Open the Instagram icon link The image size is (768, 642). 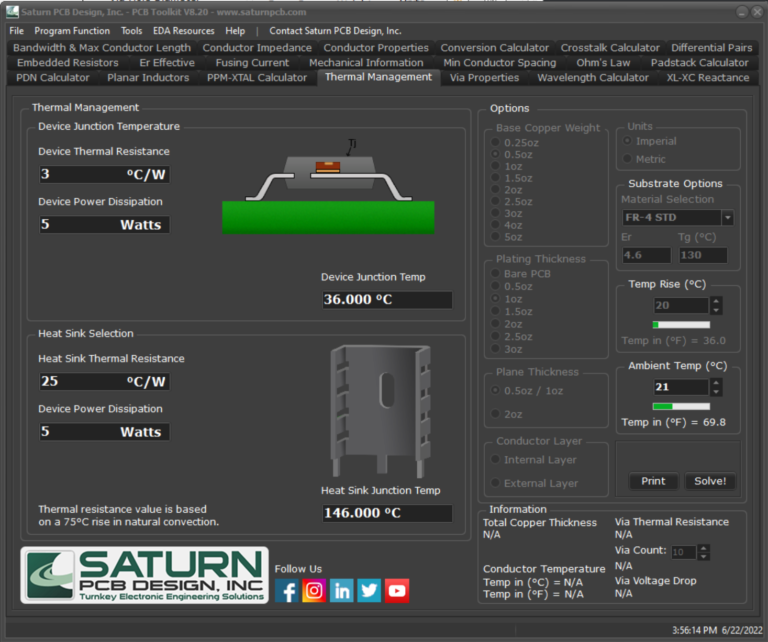pyautogui.click(x=314, y=591)
